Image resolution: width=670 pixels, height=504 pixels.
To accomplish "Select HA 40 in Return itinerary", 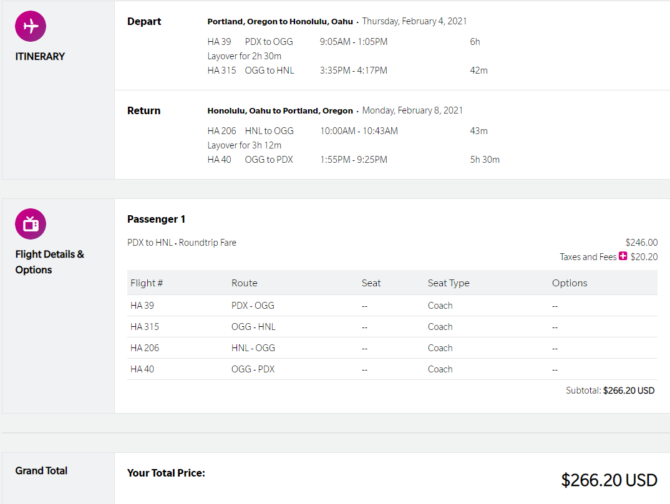I will tap(219, 160).
